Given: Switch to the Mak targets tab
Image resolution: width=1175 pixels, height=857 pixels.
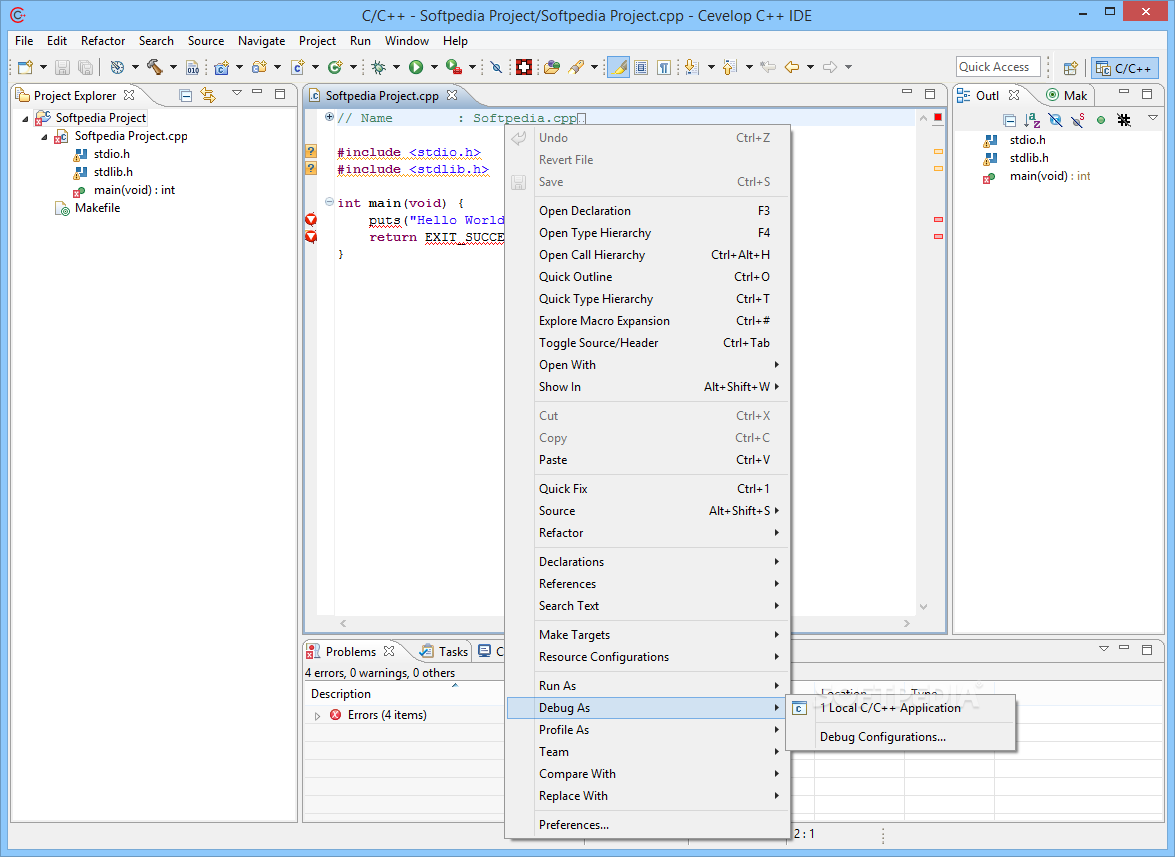Looking at the screenshot, I should click(x=1066, y=95).
